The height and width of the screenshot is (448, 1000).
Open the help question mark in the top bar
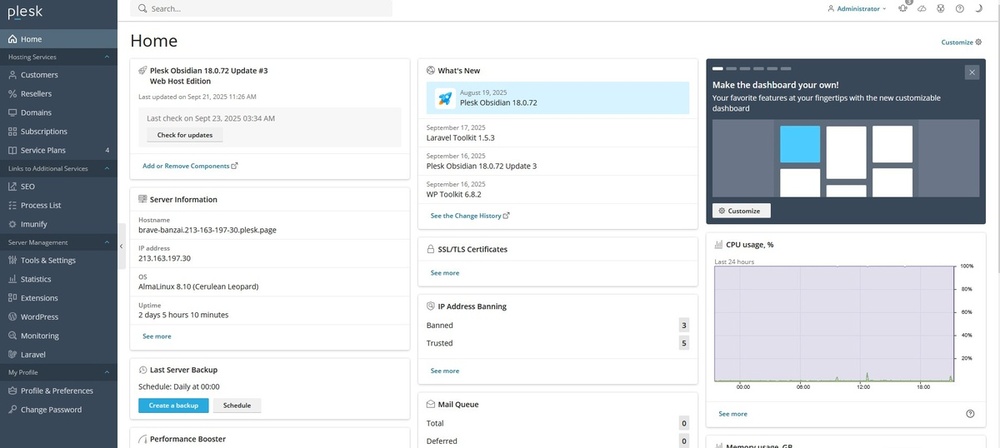pos(959,8)
